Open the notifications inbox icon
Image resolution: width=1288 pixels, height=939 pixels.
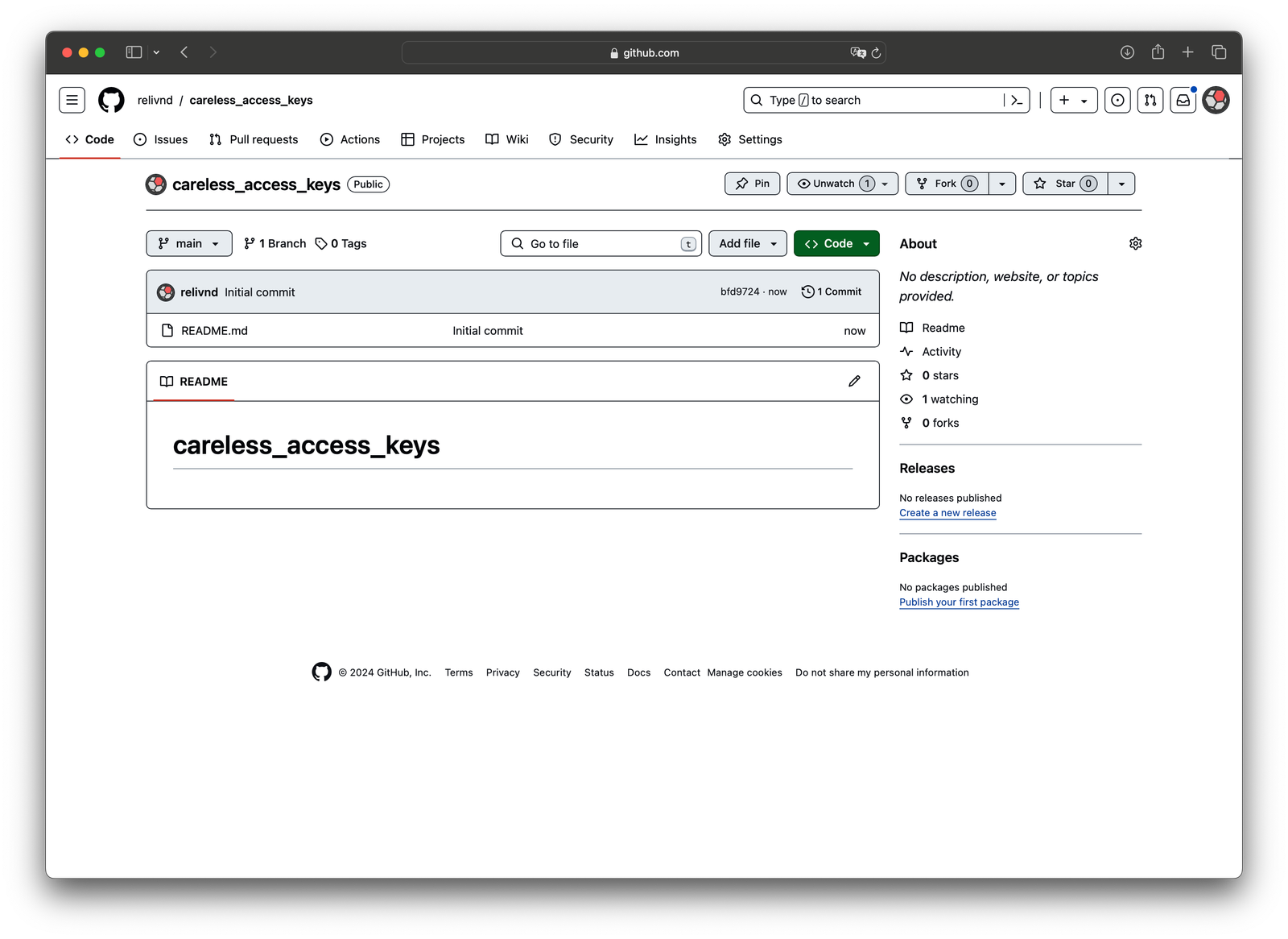[x=1183, y=100]
